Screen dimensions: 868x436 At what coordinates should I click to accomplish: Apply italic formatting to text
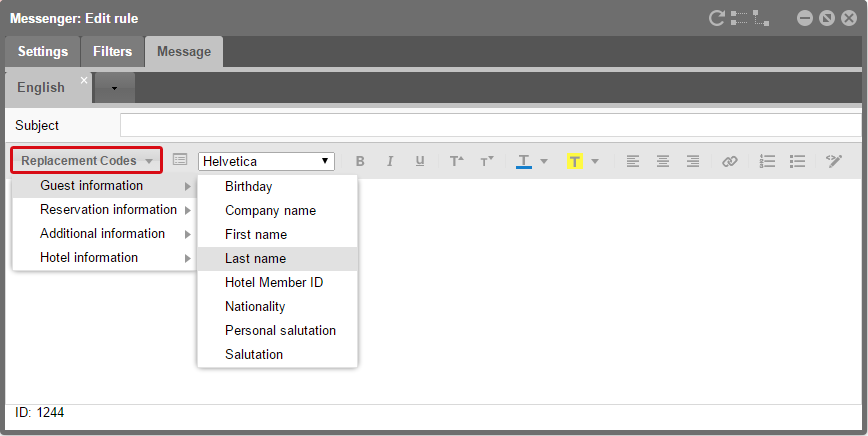pyautogui.click(x=390, y=161)
